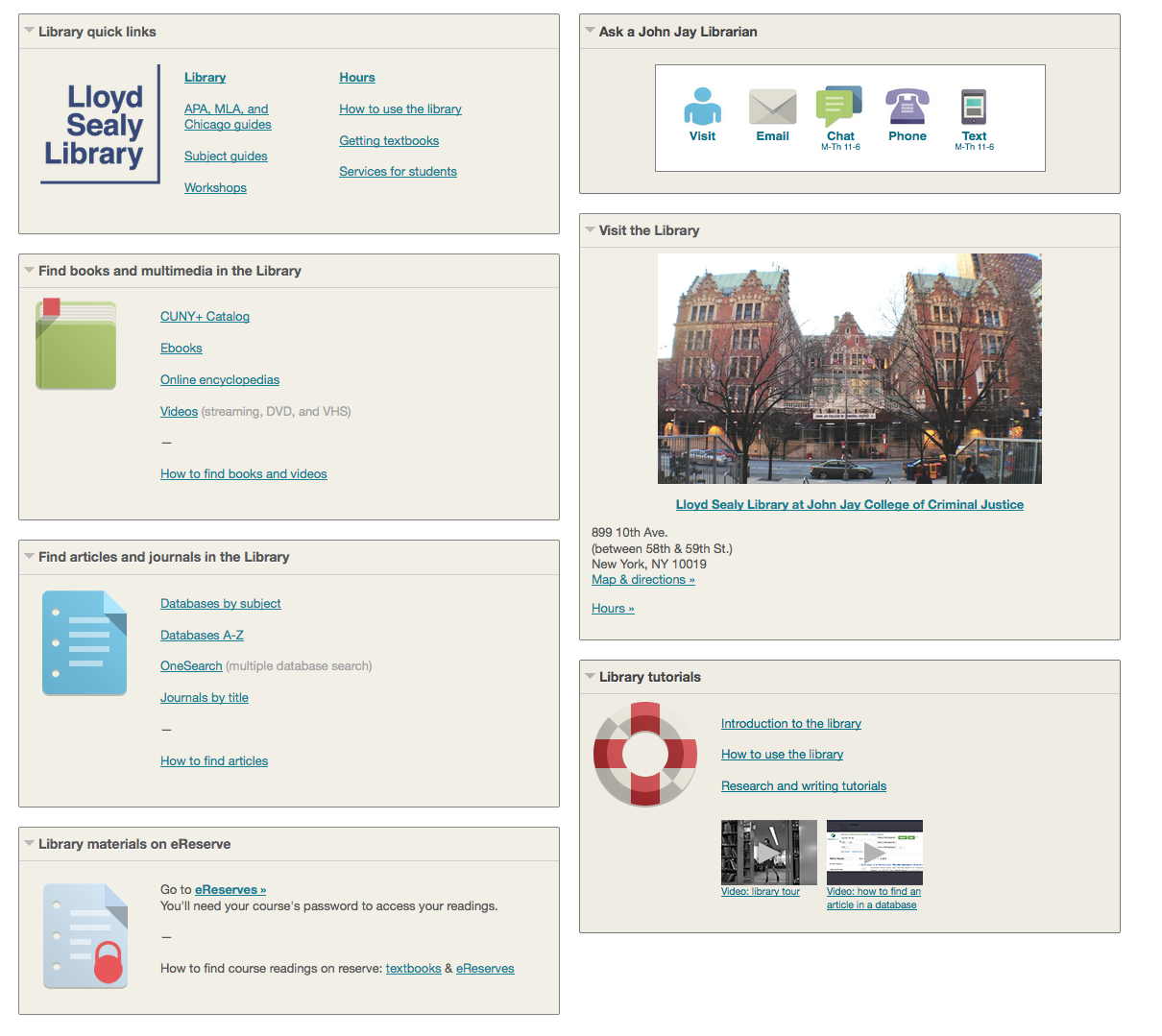Open Journals by title link
This screenshot has width=1162, height=1036.
205,697
